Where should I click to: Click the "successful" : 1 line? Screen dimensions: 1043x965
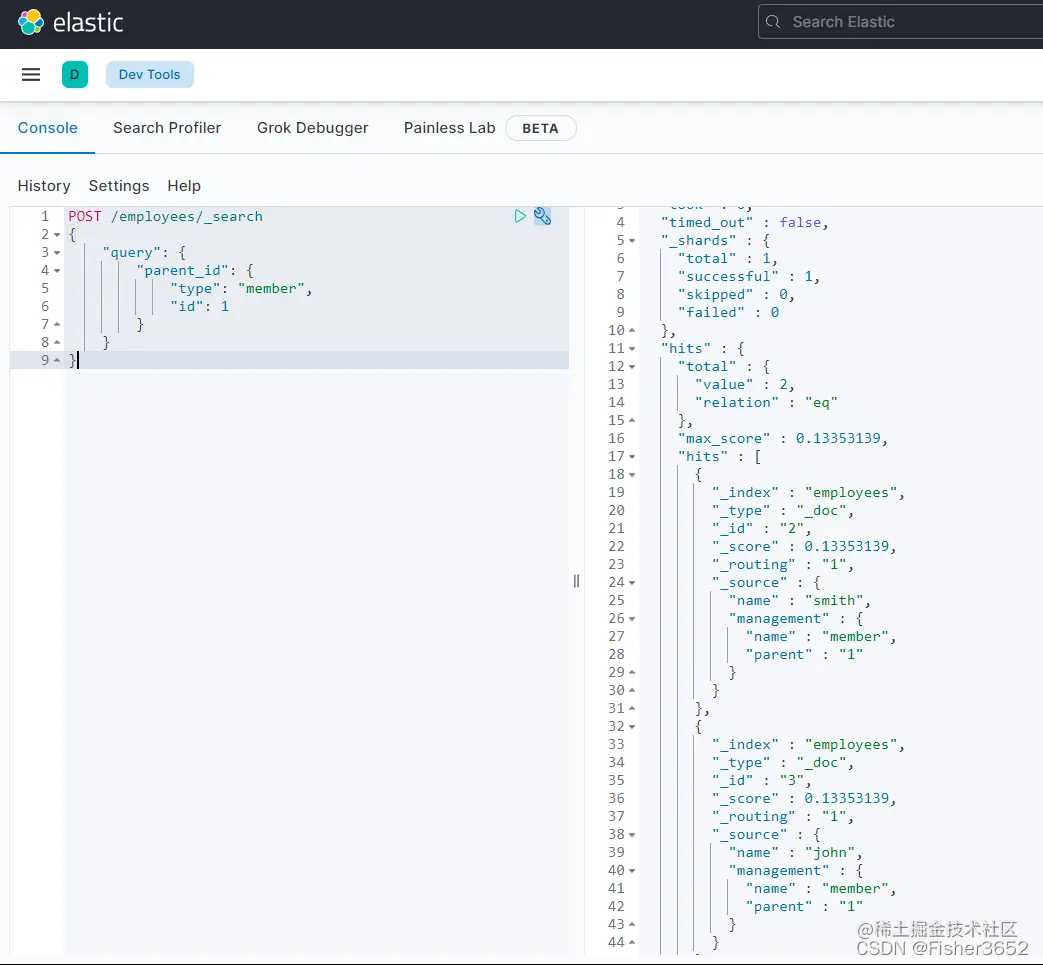(x=748, y=277)
